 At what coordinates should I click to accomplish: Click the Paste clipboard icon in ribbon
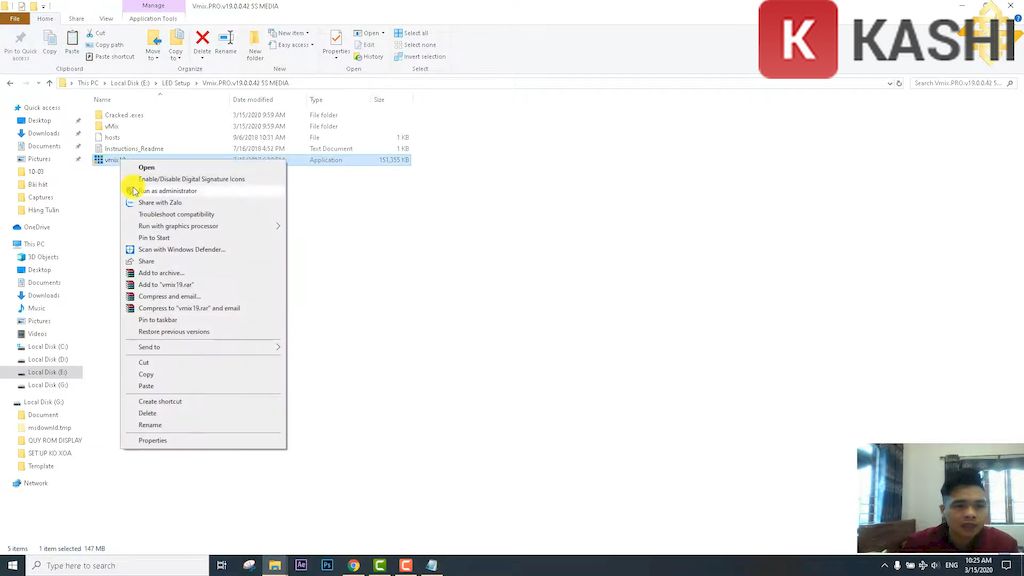(72, 40)
